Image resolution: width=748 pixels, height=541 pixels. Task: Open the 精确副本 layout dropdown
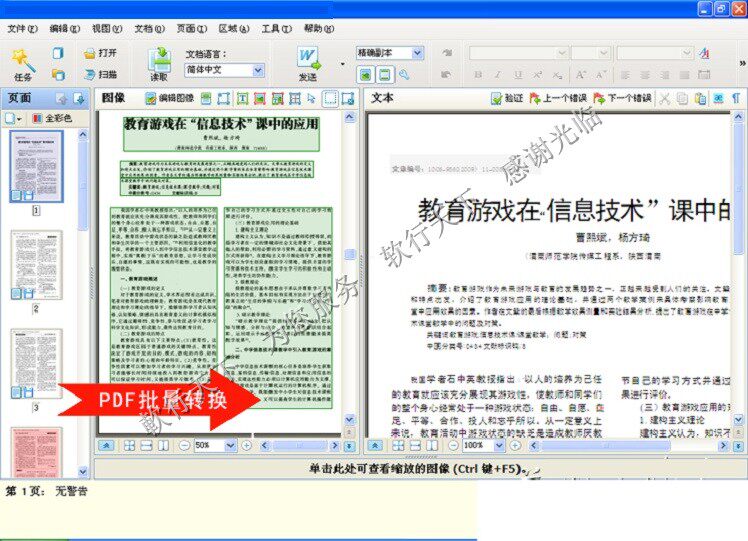click(417, 52)
